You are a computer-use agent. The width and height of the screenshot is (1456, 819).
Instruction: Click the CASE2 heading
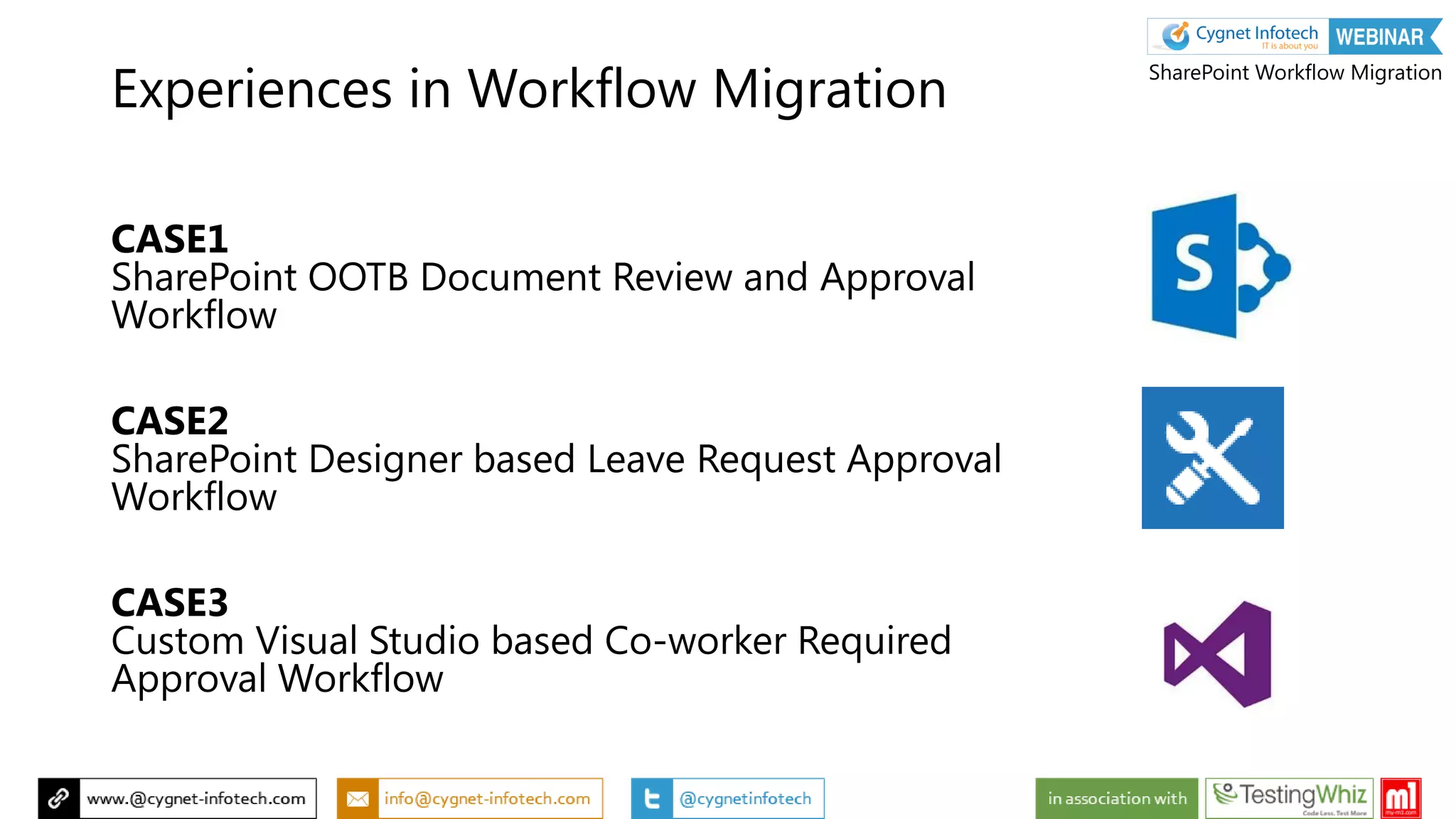tap(170, 421)
